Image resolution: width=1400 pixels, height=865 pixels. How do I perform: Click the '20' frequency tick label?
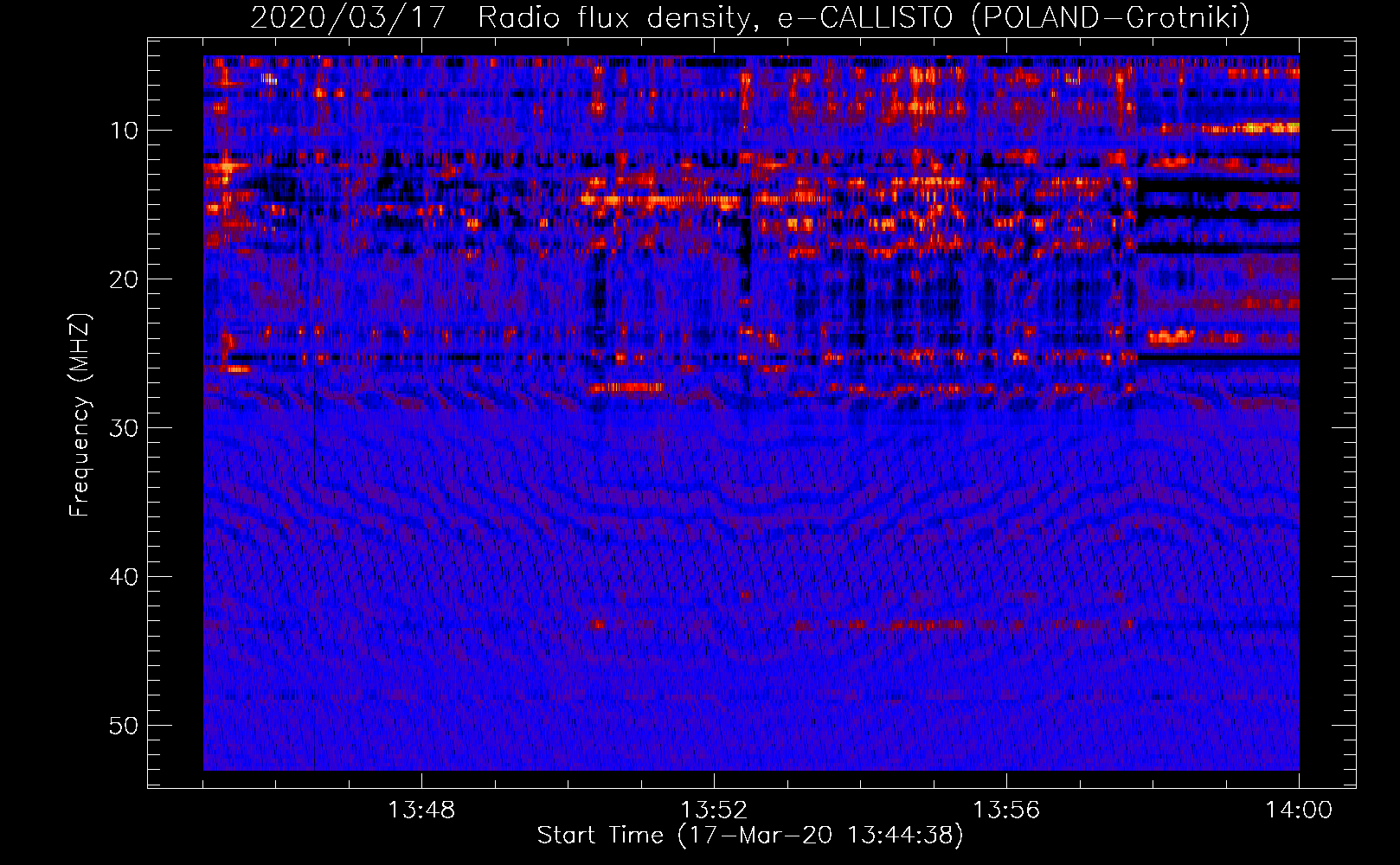pos(125,279)
